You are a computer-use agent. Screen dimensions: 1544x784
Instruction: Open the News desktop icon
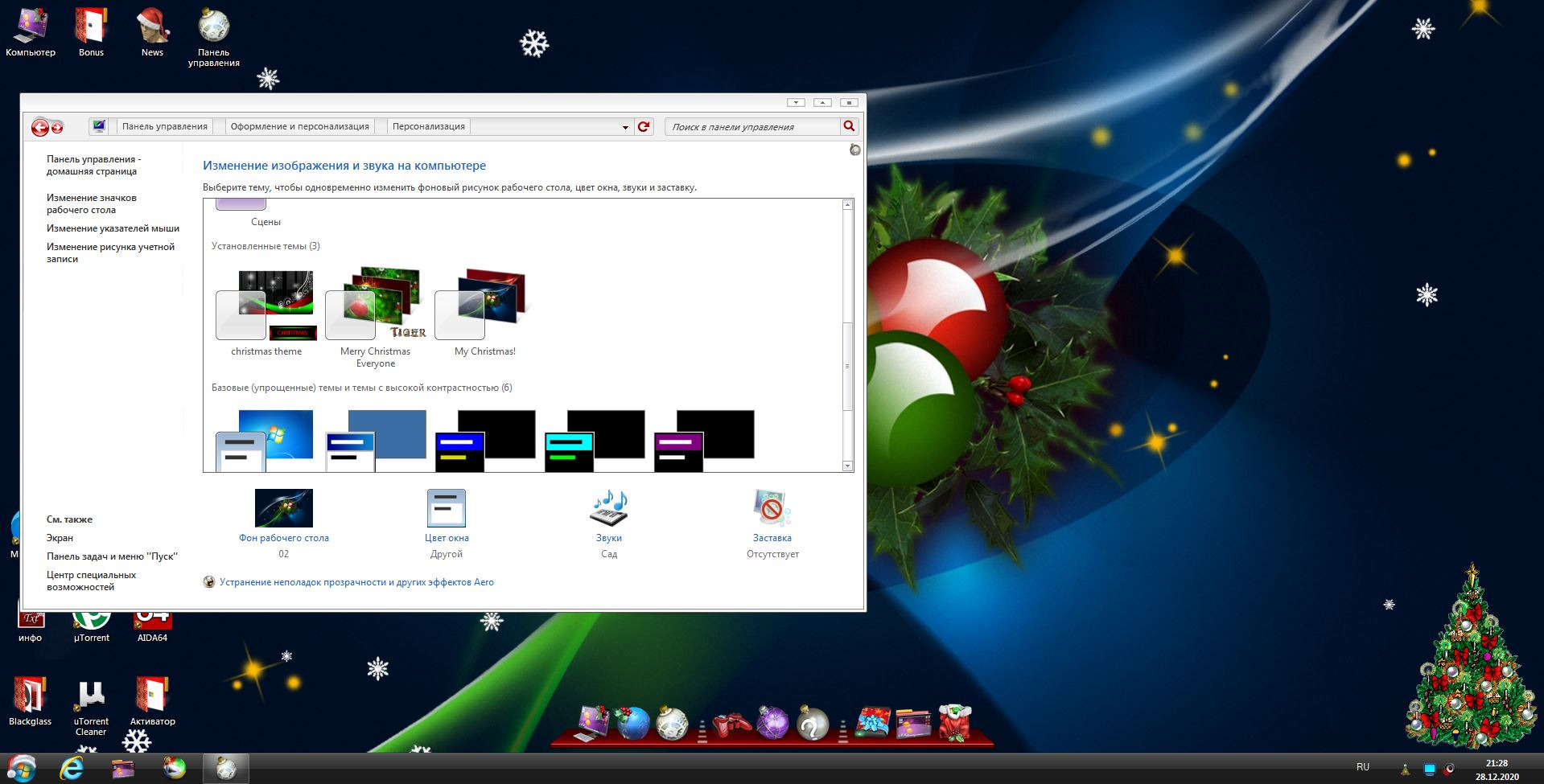coord(152,31)
